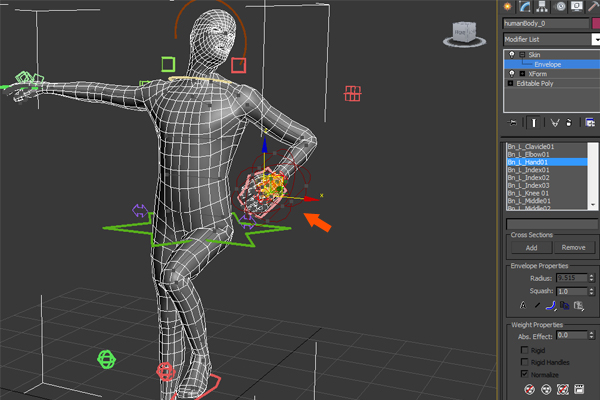Open Configure Modifier Sets icon

pyautogui.click(x=590, y=123)
